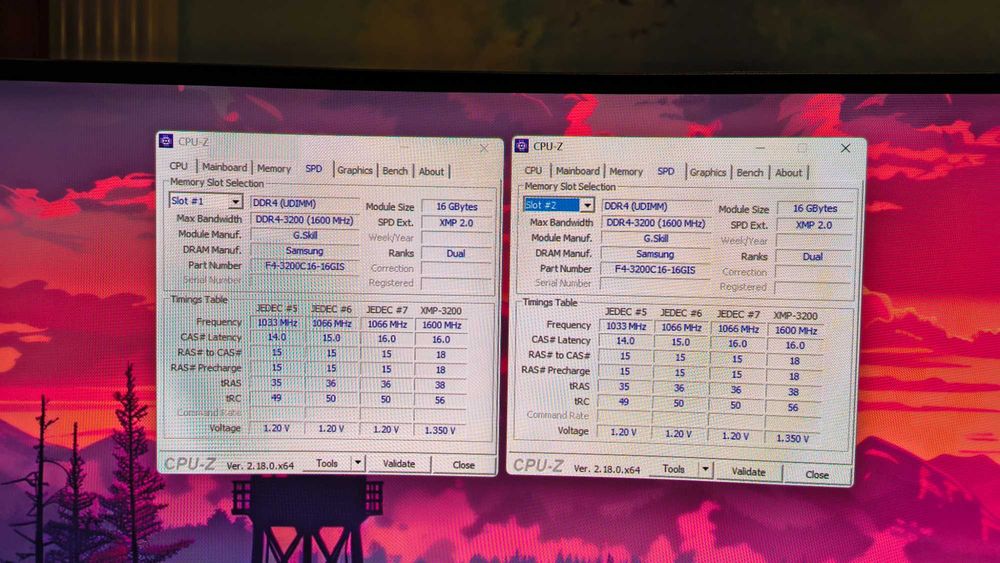Click the 14.0 CAS# Latency value in left window
Viewport: 1000px width, 563px height.
pos(277,337)
